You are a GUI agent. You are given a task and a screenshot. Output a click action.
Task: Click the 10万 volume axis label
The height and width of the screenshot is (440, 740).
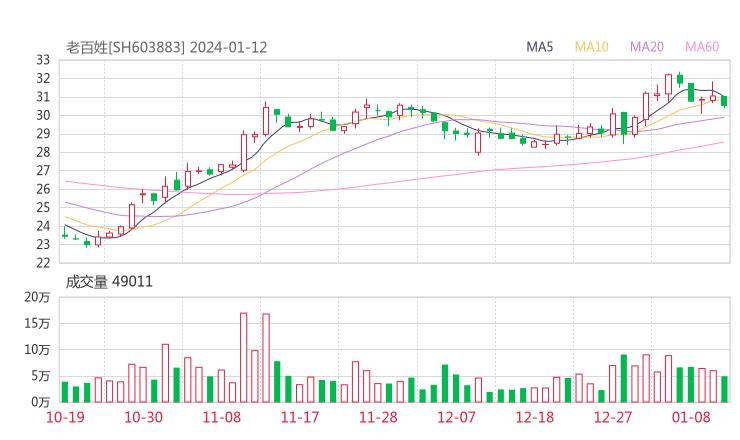point(37,350)
